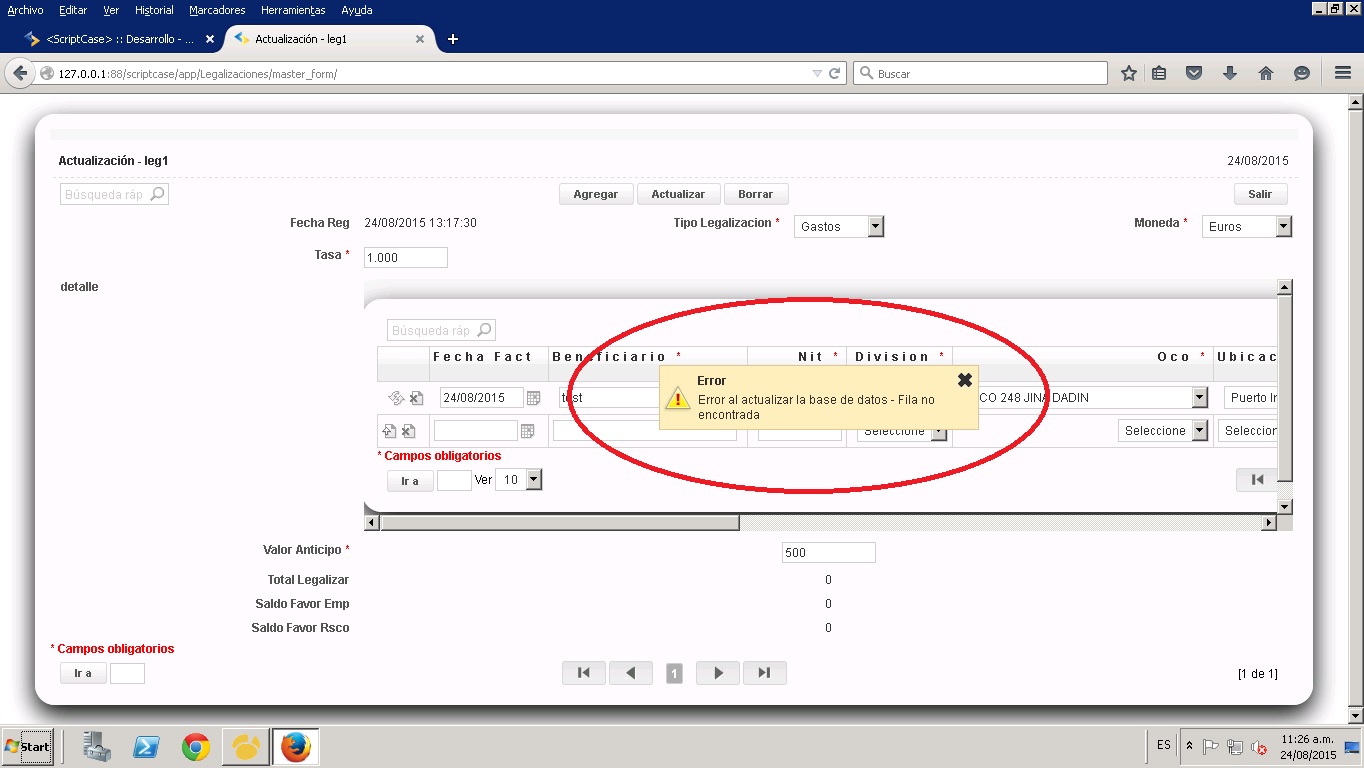Open the Moneda dropdown showing Euros
Image resolution: width=1364 pixels, height=768 pixels.
1247,227
